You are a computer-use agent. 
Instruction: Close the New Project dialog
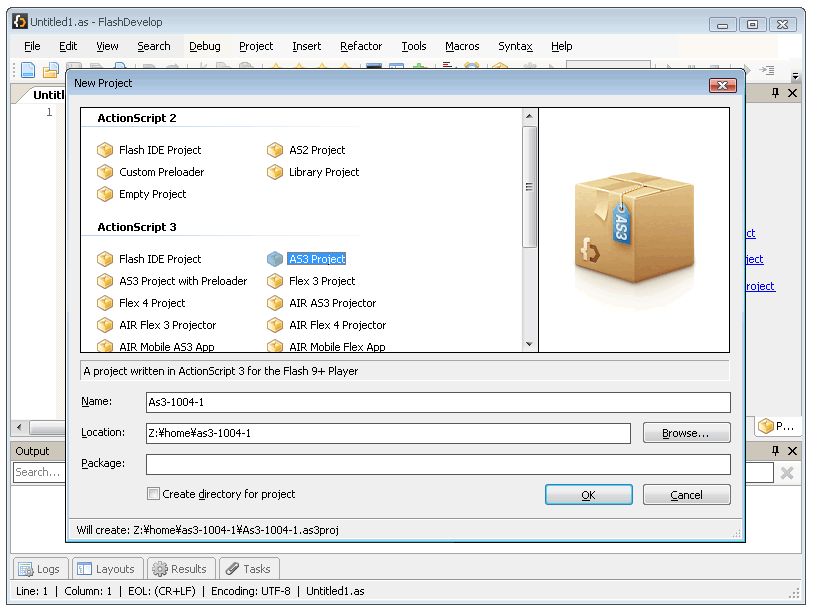coord(723,85)
